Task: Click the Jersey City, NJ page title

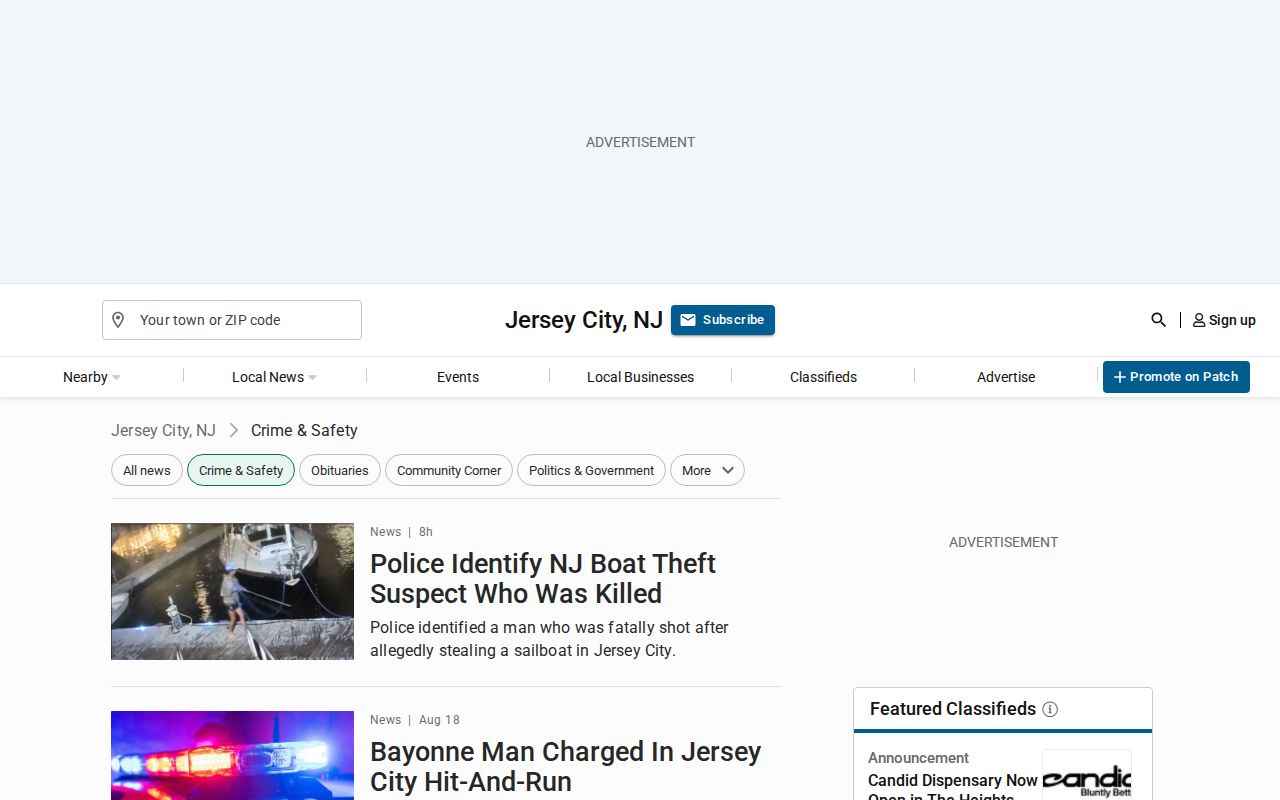Action: coord(584,320)
